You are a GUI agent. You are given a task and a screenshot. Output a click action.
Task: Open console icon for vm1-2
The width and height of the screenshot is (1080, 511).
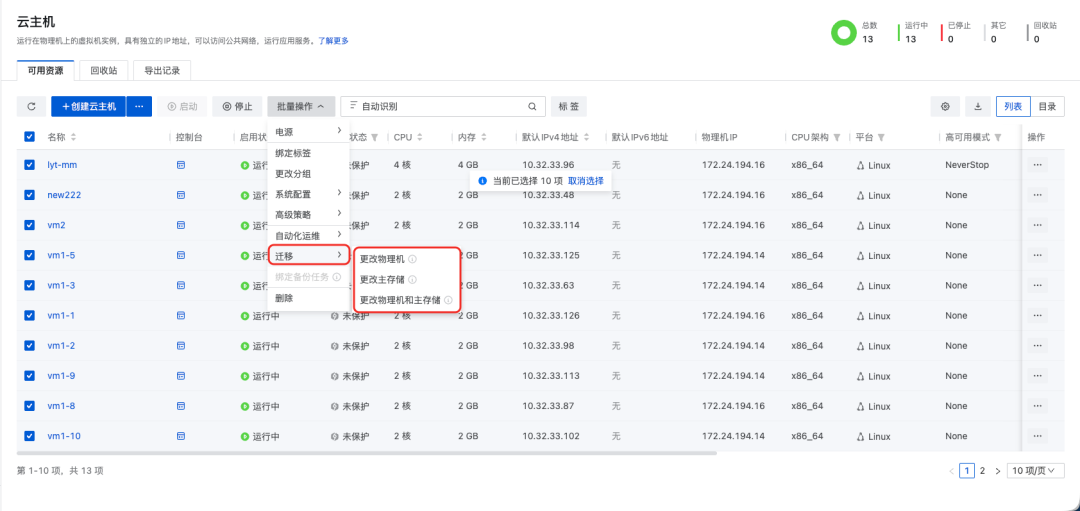tap(180, 346)
